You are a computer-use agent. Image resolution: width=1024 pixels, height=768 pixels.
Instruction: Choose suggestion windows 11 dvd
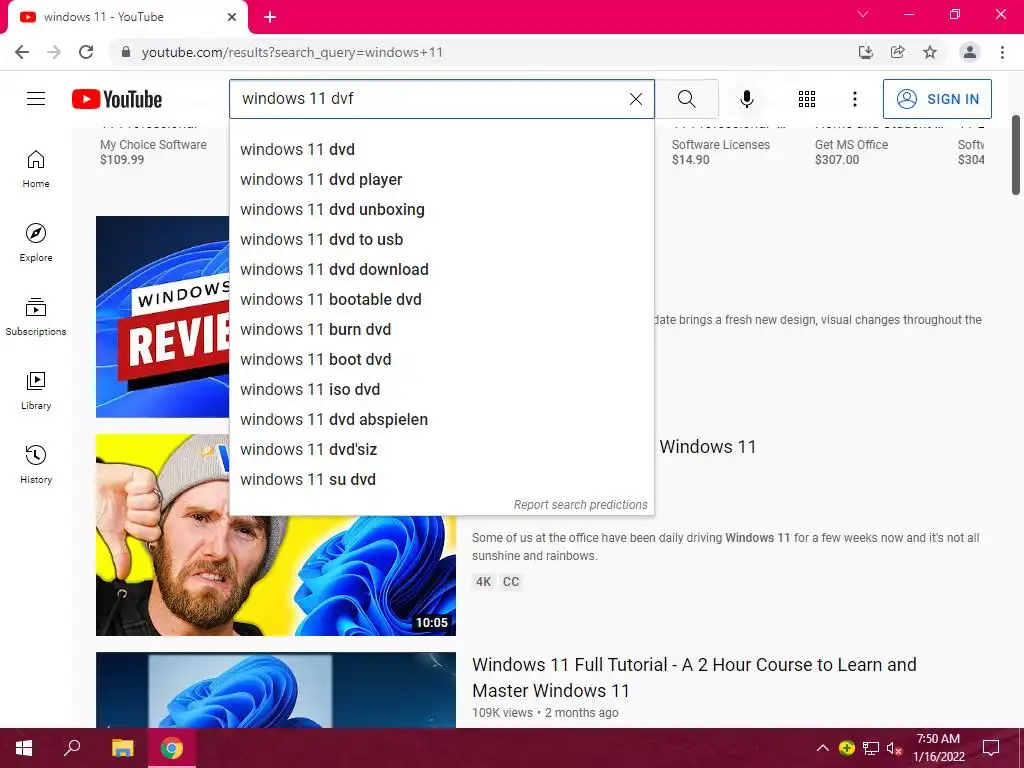[441, 150]
